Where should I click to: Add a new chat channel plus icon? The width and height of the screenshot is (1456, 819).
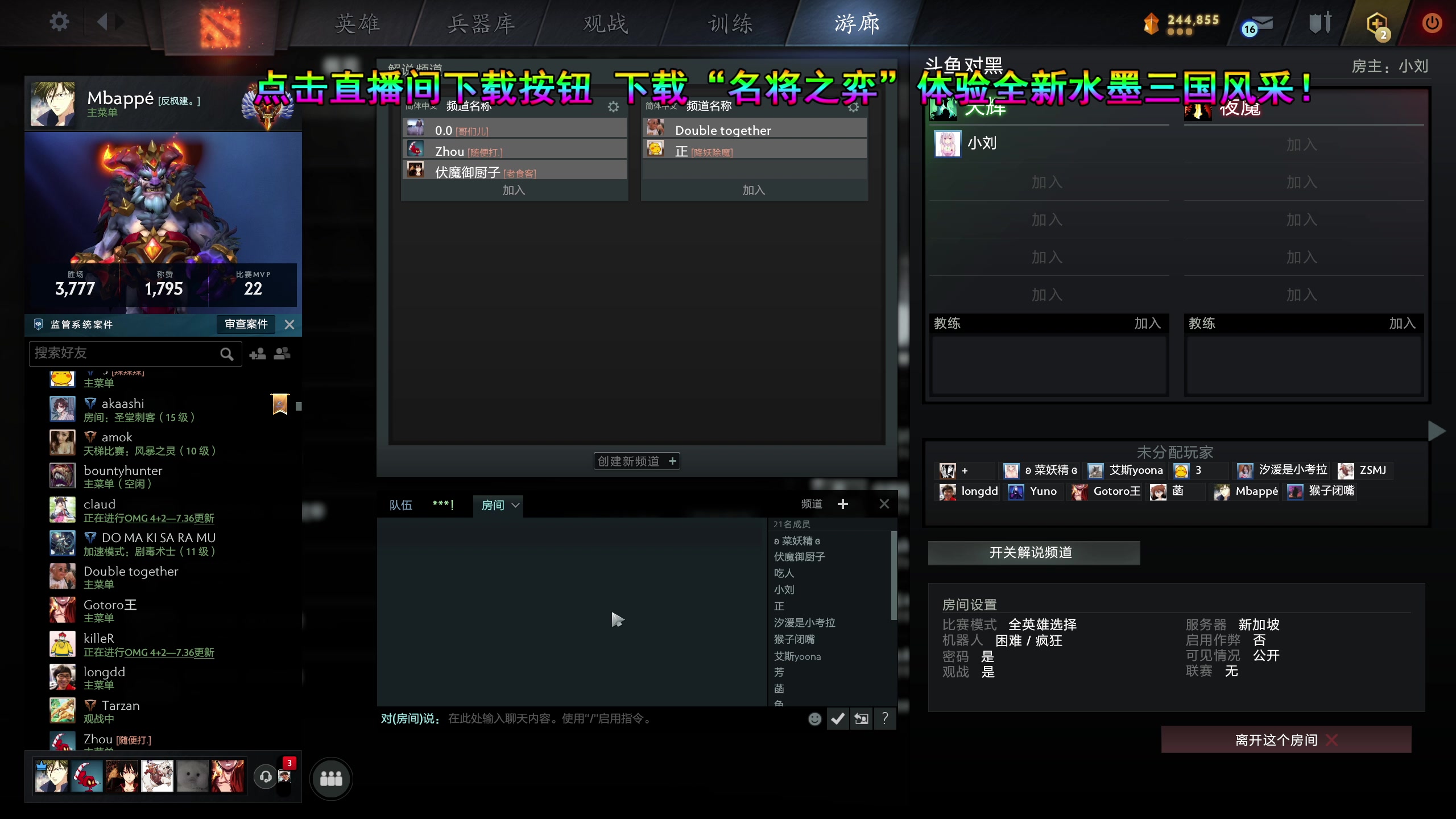(843, 504)
